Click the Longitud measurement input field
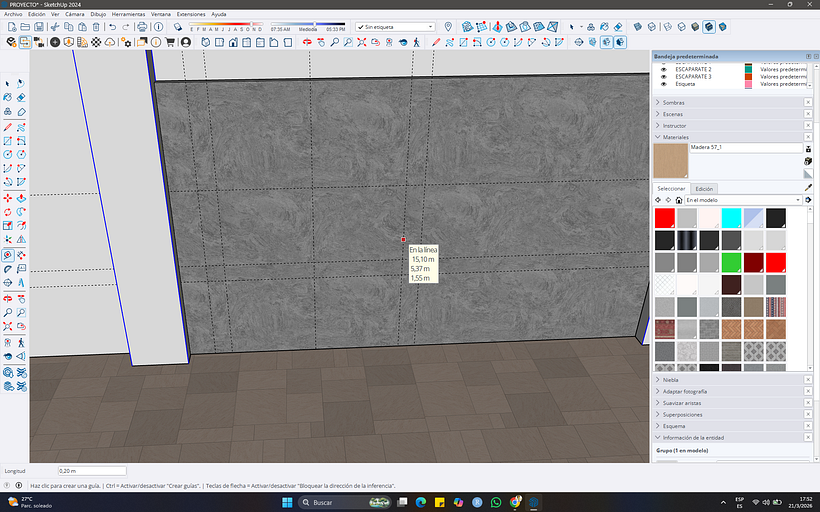This screenshot has height=512, width=820. pyautogui.click(x=92, y=471)
